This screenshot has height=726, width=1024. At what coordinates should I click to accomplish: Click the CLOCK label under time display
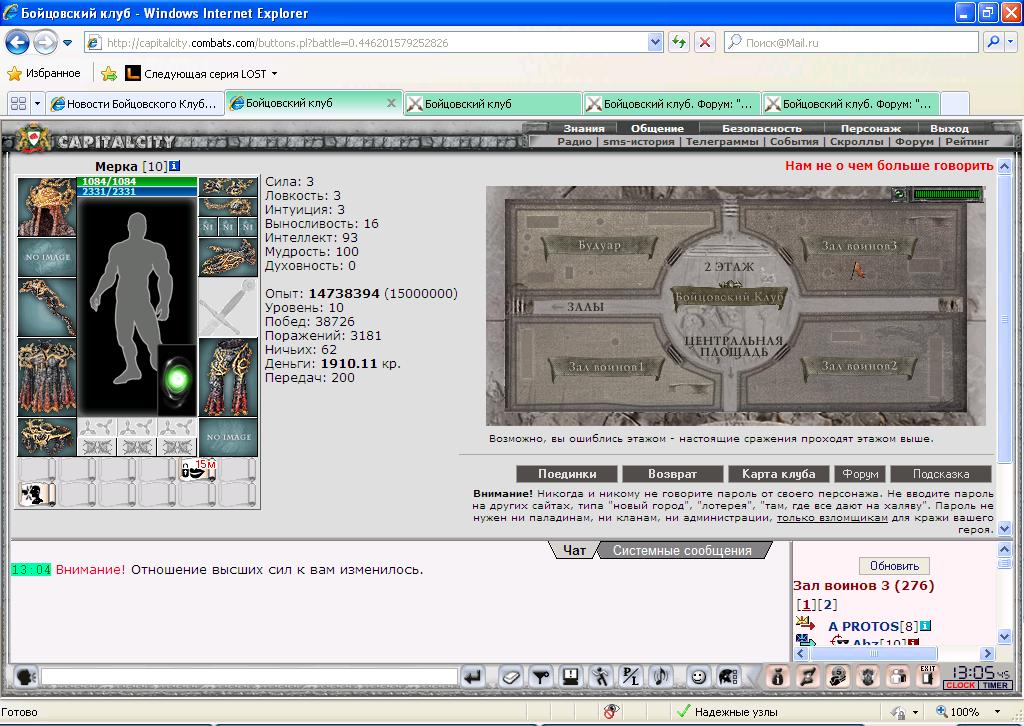coord(960,685)
